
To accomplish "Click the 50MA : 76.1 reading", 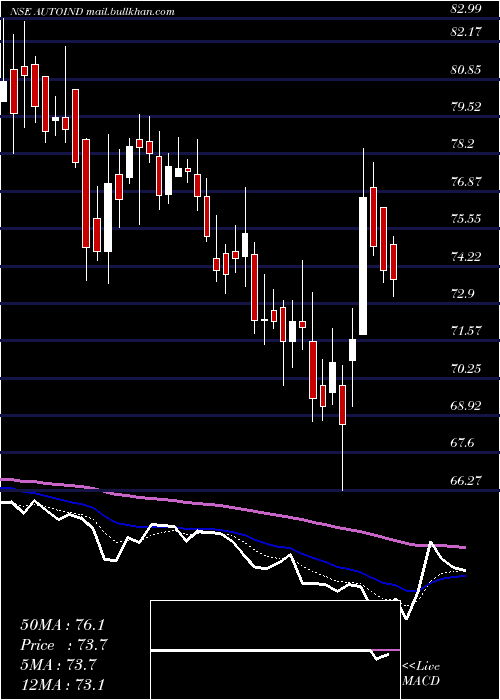I will (x=64, y=625).
